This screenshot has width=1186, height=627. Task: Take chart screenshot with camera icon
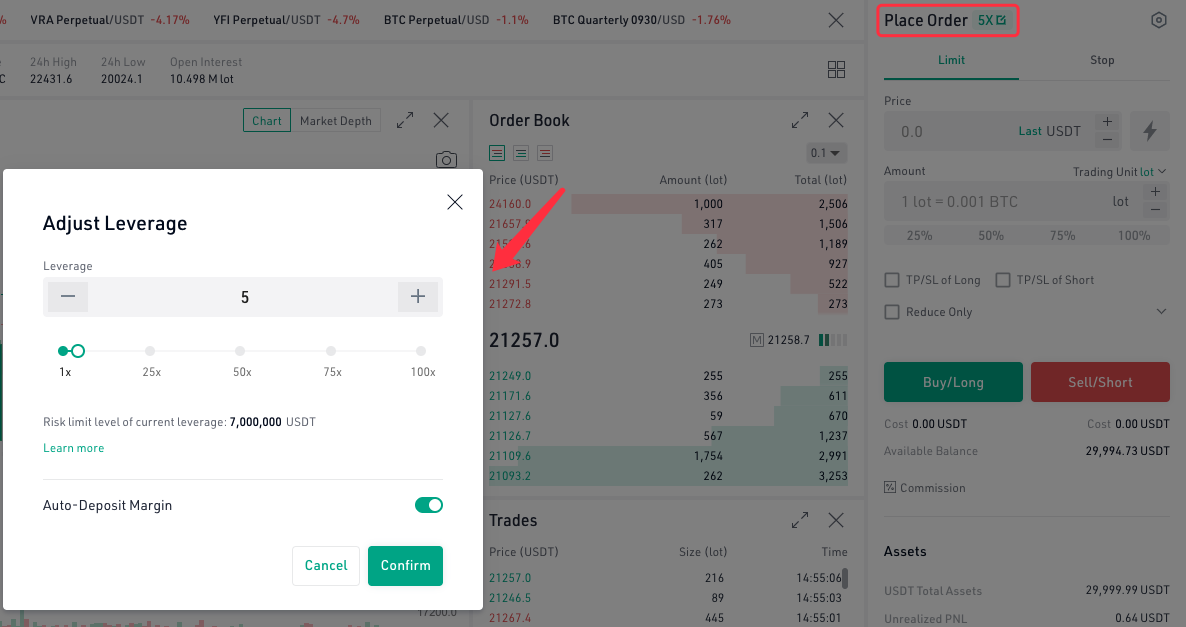click(x=446, y=160)
